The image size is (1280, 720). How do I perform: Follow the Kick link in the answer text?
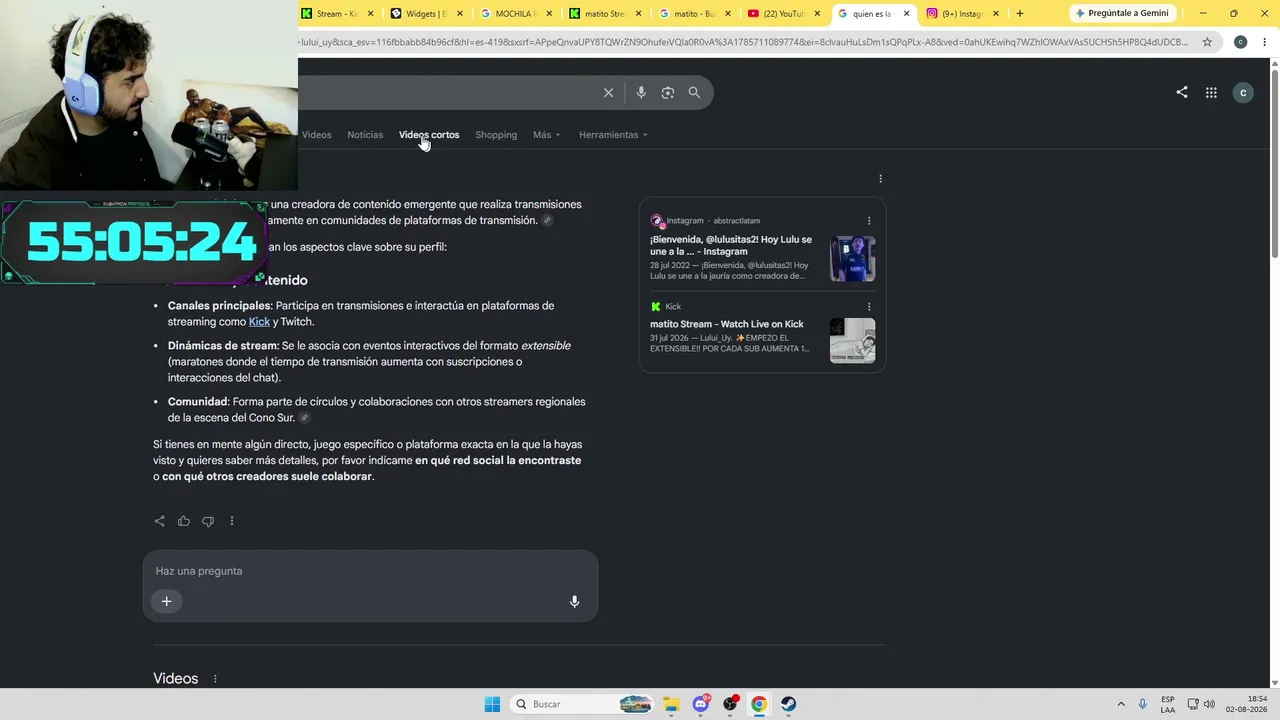(259, 322)
